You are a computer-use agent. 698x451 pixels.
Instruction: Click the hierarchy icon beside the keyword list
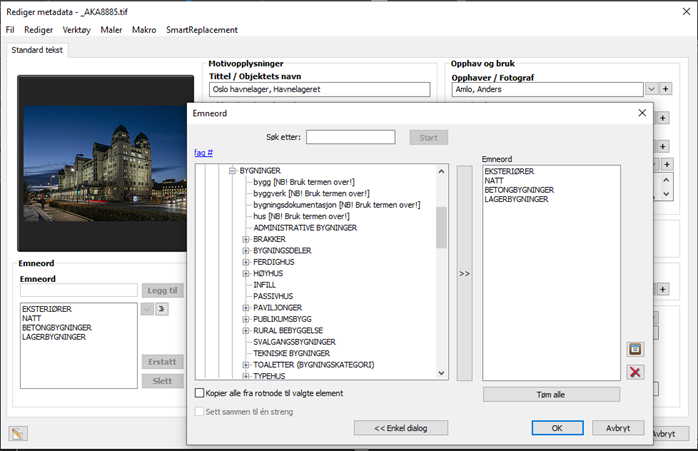tap(163, 310)
